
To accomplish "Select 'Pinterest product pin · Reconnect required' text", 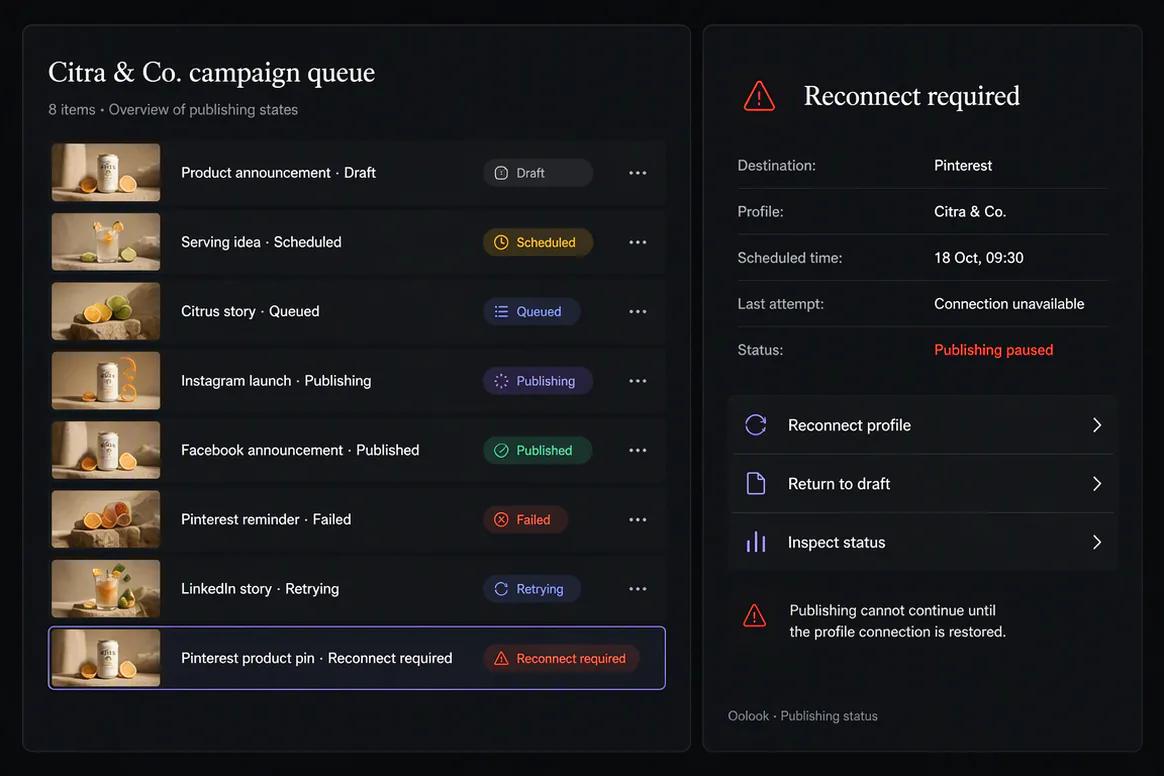I will tap(316, 659).
